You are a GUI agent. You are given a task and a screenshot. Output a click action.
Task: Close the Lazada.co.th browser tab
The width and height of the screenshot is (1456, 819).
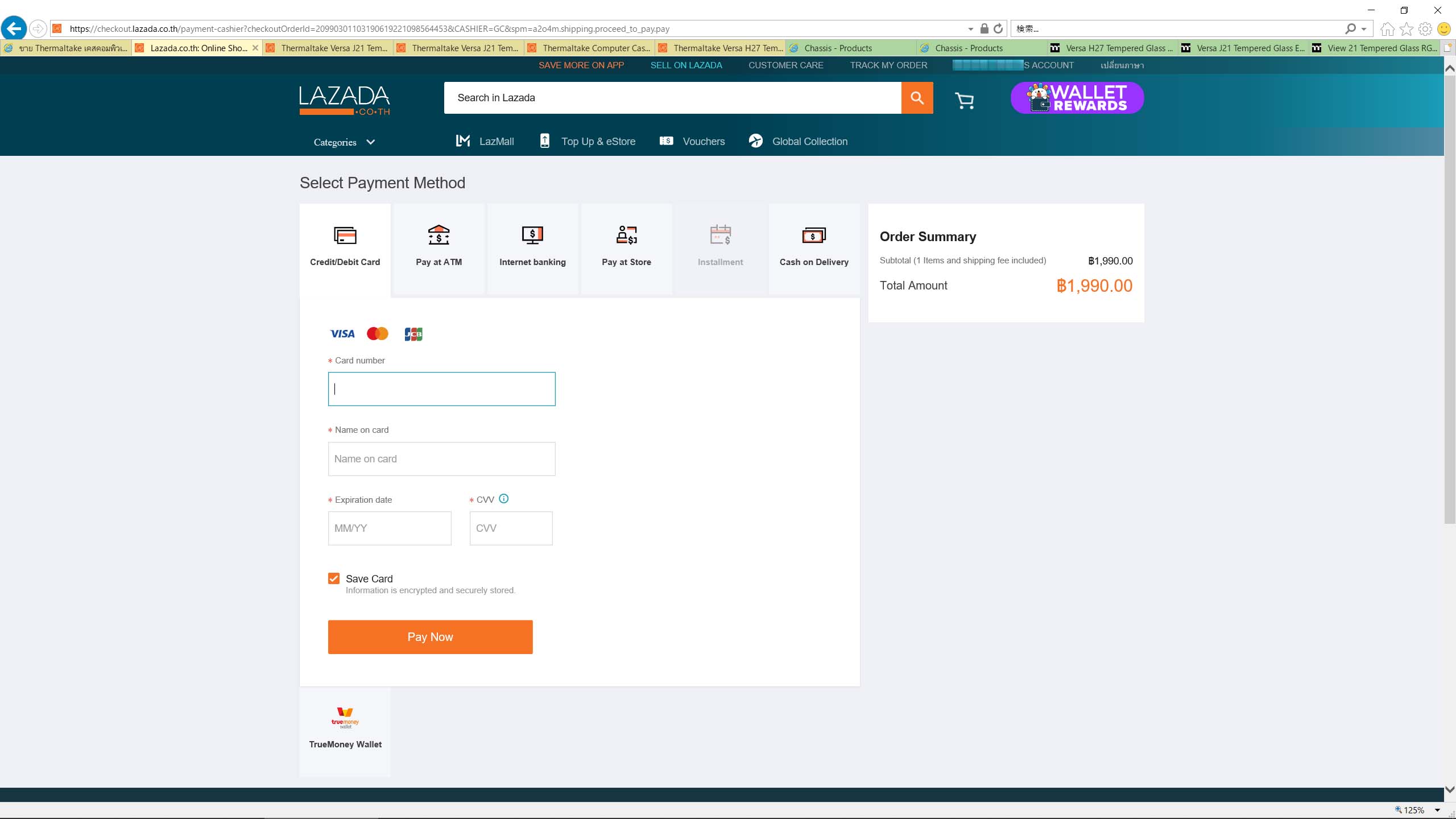point(255,48)
